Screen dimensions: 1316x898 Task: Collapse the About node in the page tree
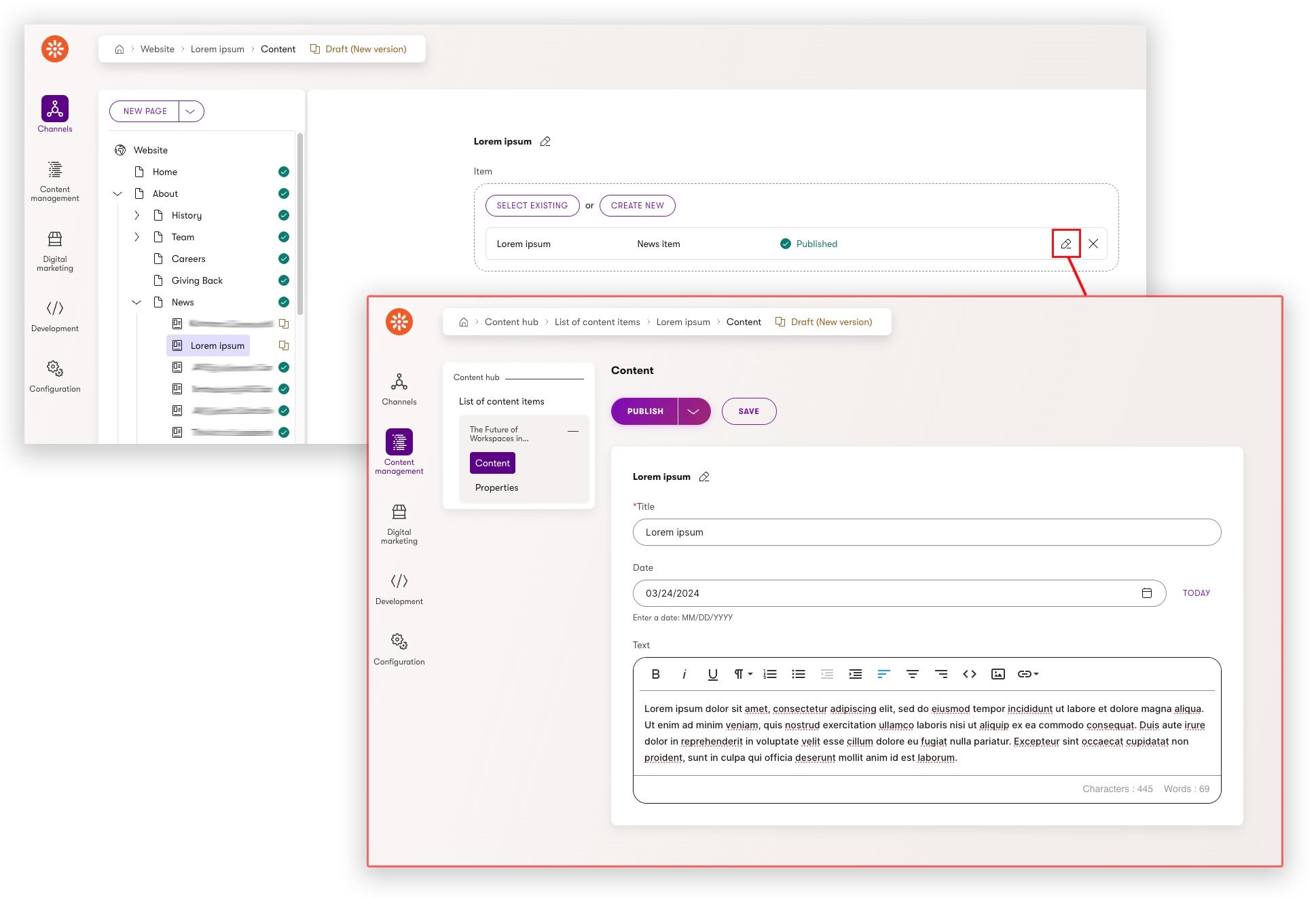coord(117,193)
